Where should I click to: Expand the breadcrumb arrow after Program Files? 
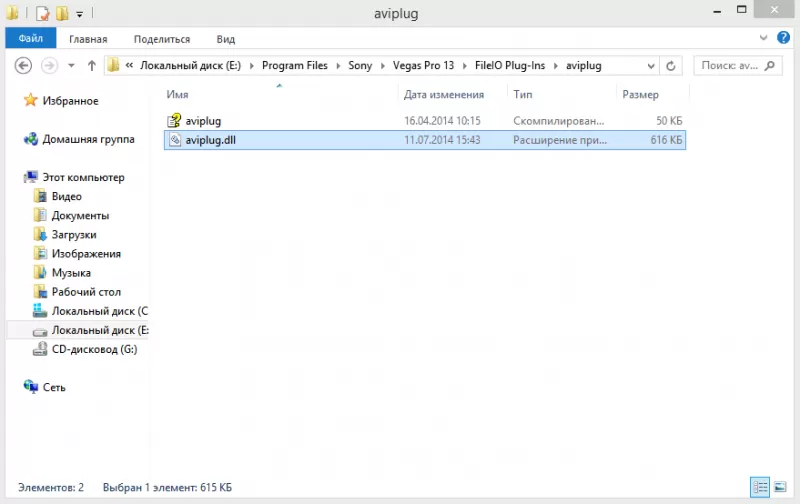pos(338,66)
